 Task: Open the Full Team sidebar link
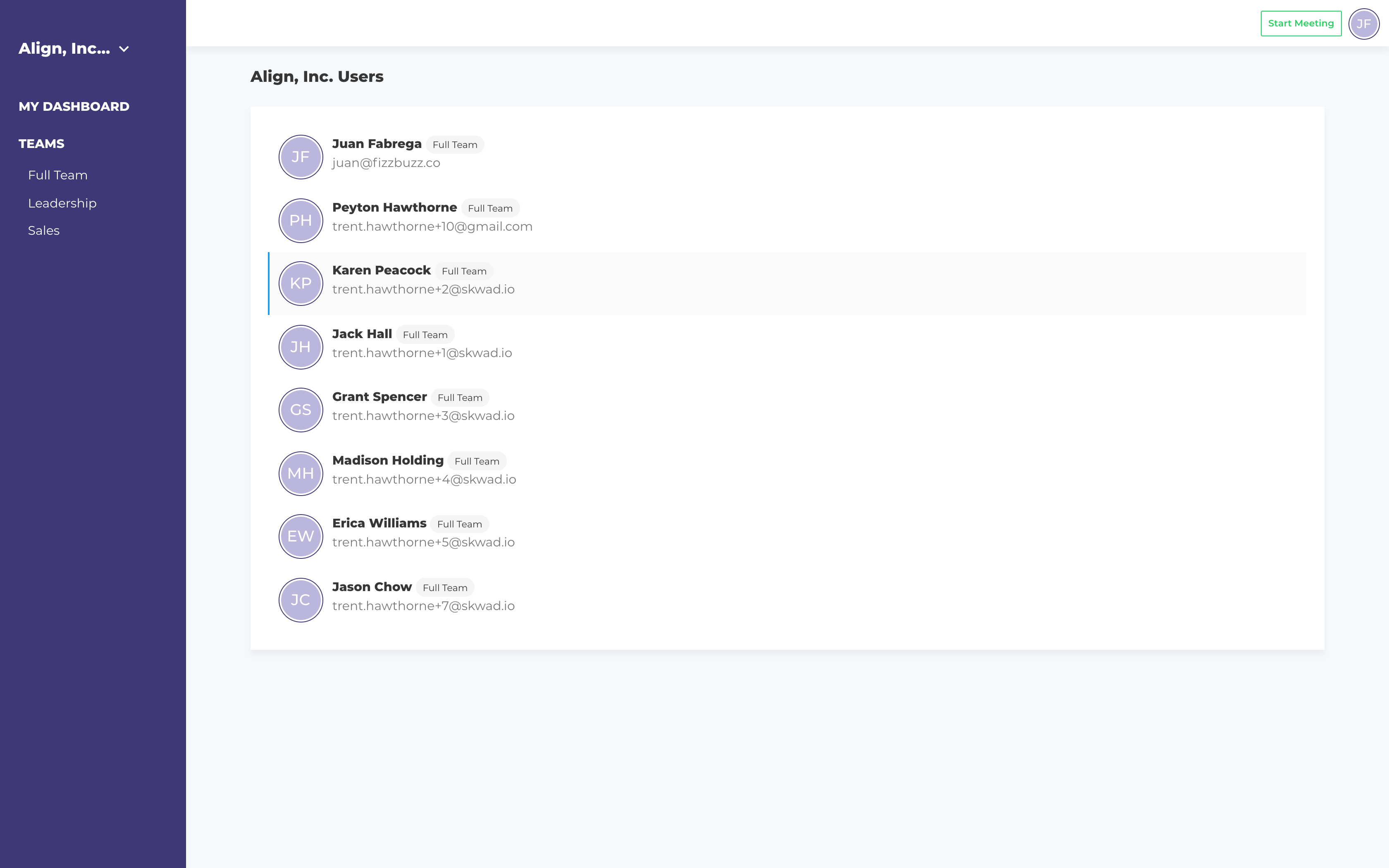pyautogui.click(x=57, y=175)
